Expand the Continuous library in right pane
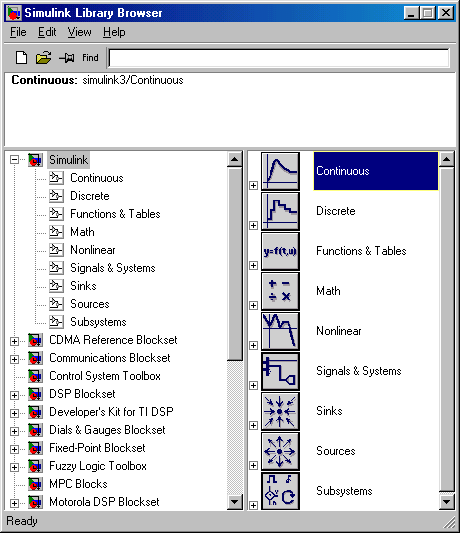Viewport: 460px width, 533px height. point(253,186)
